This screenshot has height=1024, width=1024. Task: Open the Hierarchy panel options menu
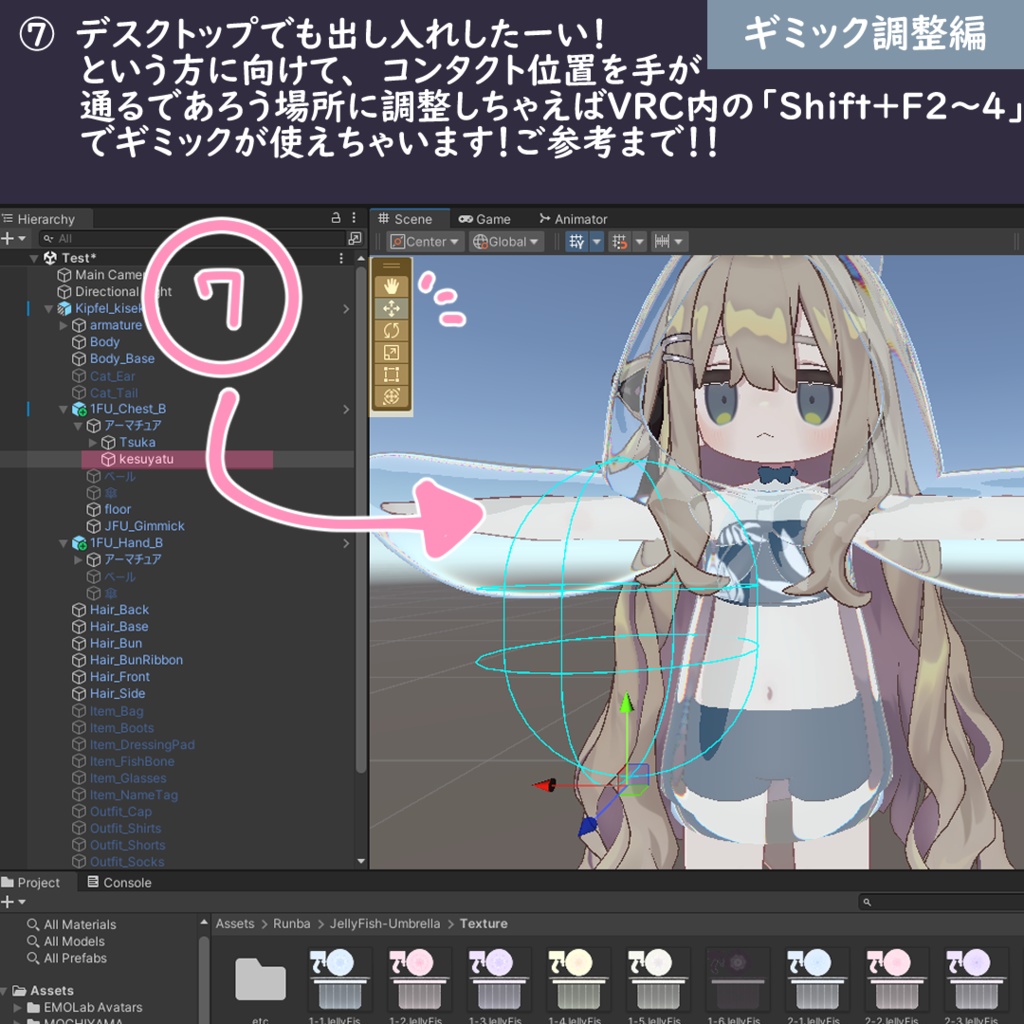(x=354, y=218)
